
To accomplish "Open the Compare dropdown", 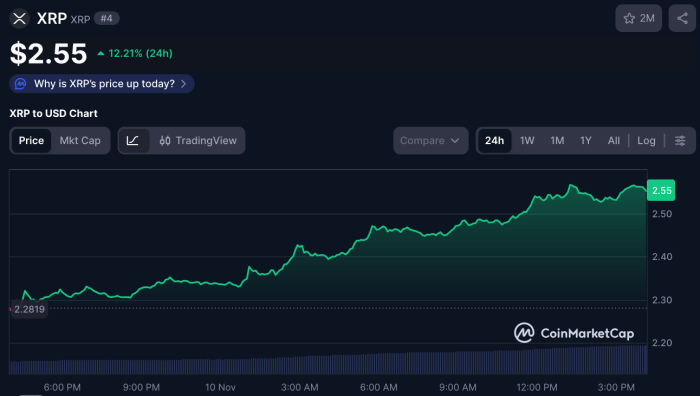I will pyautogui.click(x=431, y=141).
